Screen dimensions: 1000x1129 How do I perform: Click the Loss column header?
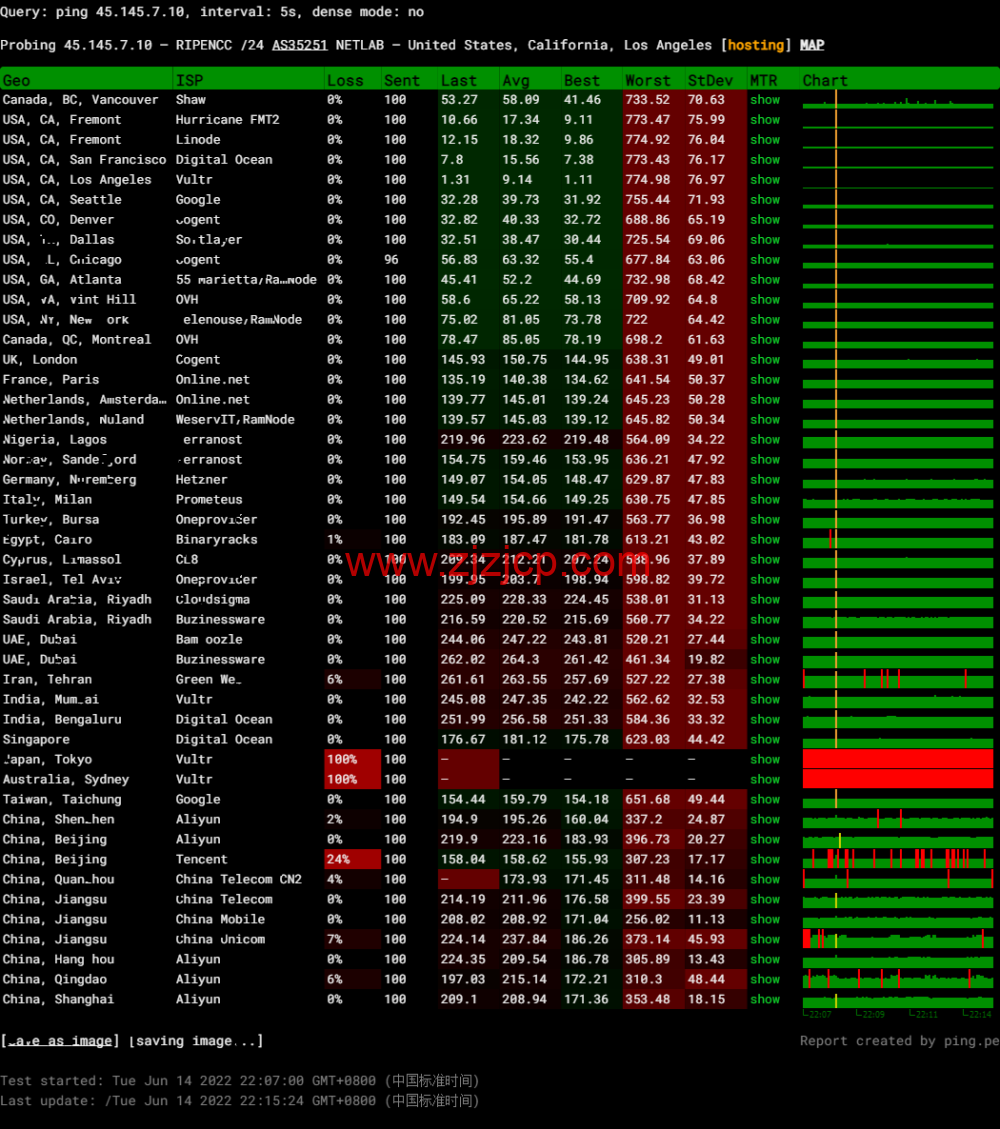tap(345, 80)
